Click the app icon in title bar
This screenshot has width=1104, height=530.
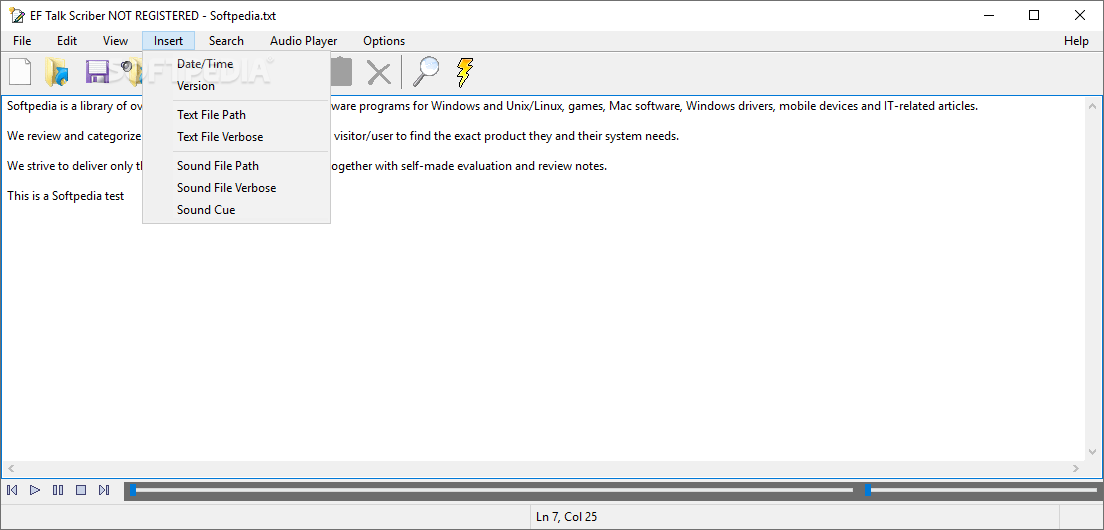(x=16, y=15)
